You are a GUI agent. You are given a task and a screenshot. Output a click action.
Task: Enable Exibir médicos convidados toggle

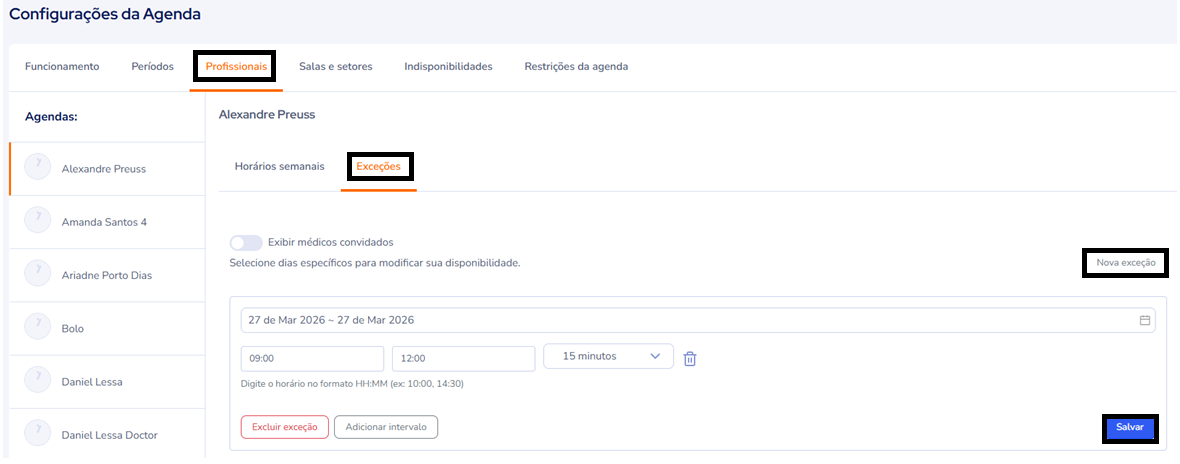tap(246, 242)
